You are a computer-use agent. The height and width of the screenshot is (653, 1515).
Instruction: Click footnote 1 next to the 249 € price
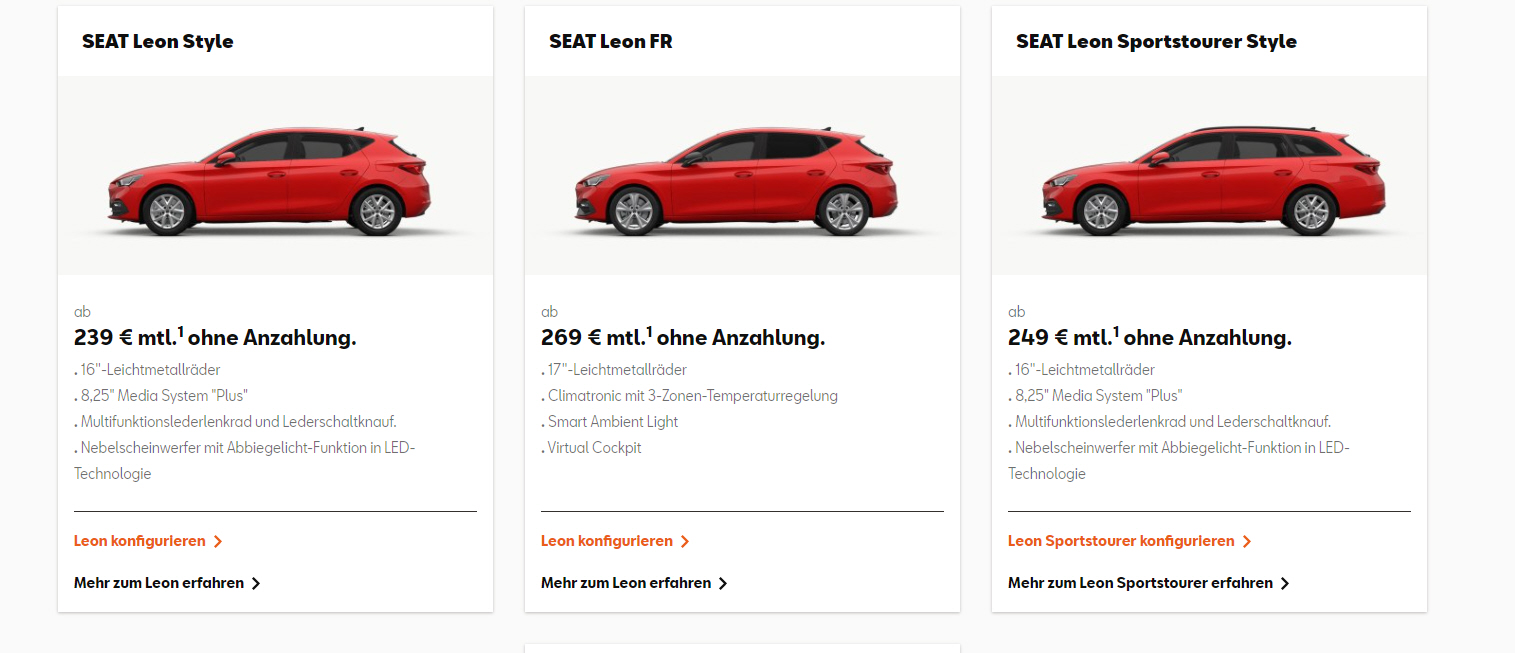[1116, 331]
